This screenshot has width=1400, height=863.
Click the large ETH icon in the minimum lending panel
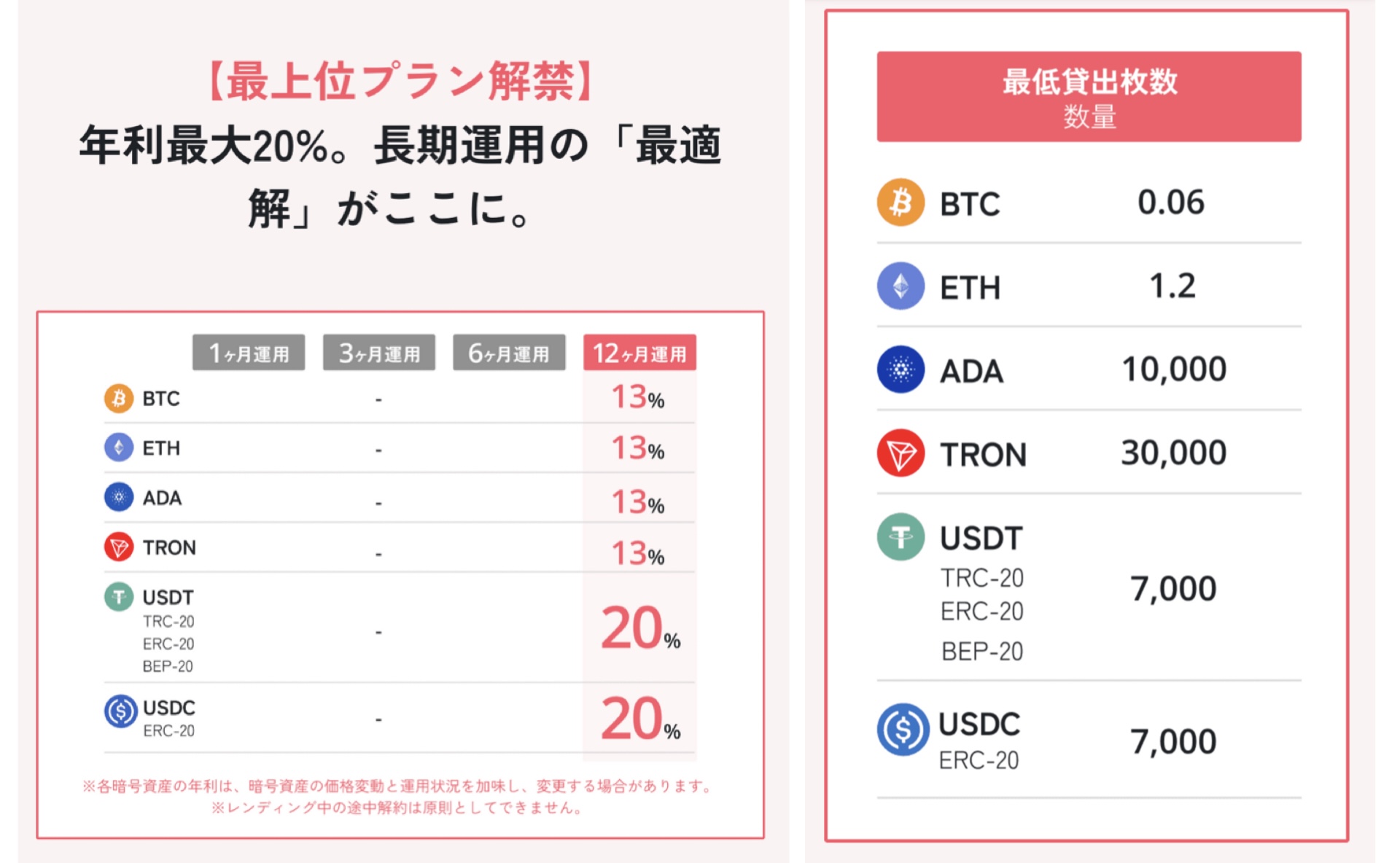[901, 286]
